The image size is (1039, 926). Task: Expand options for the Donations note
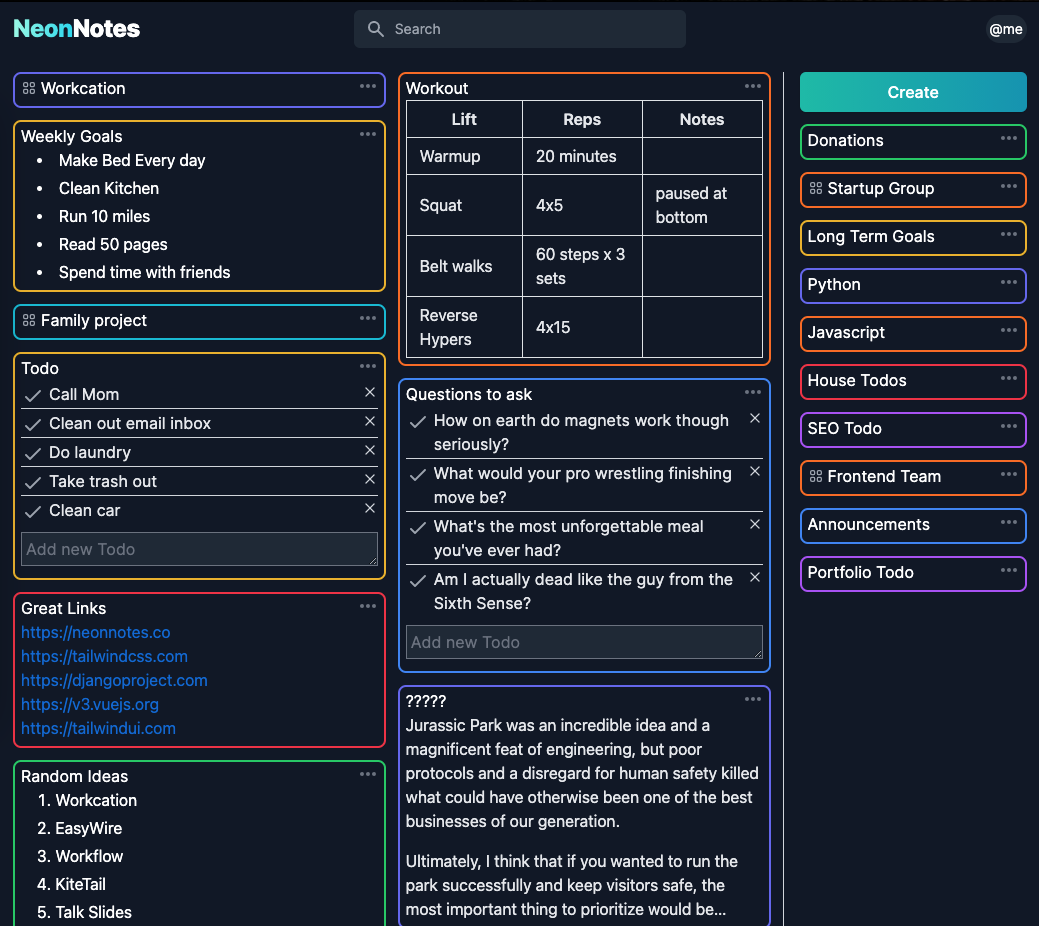1008,138
